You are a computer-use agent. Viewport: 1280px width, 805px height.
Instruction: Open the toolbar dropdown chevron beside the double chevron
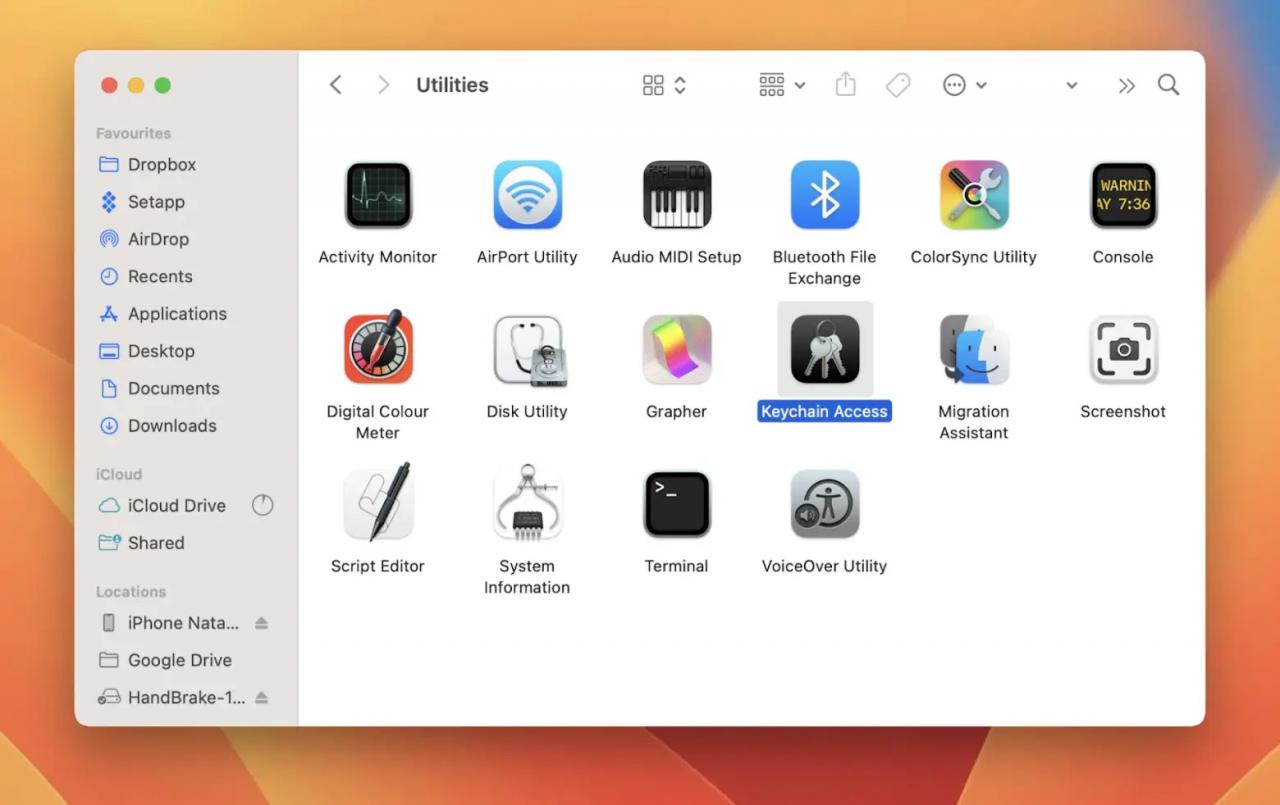pos(1072,86)
